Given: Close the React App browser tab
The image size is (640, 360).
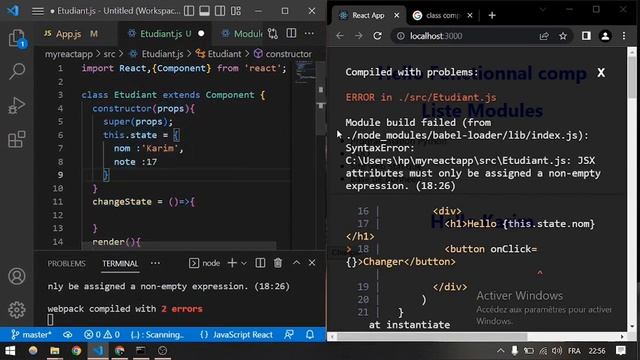Looking at the screenshot, I should pos(396,16).
